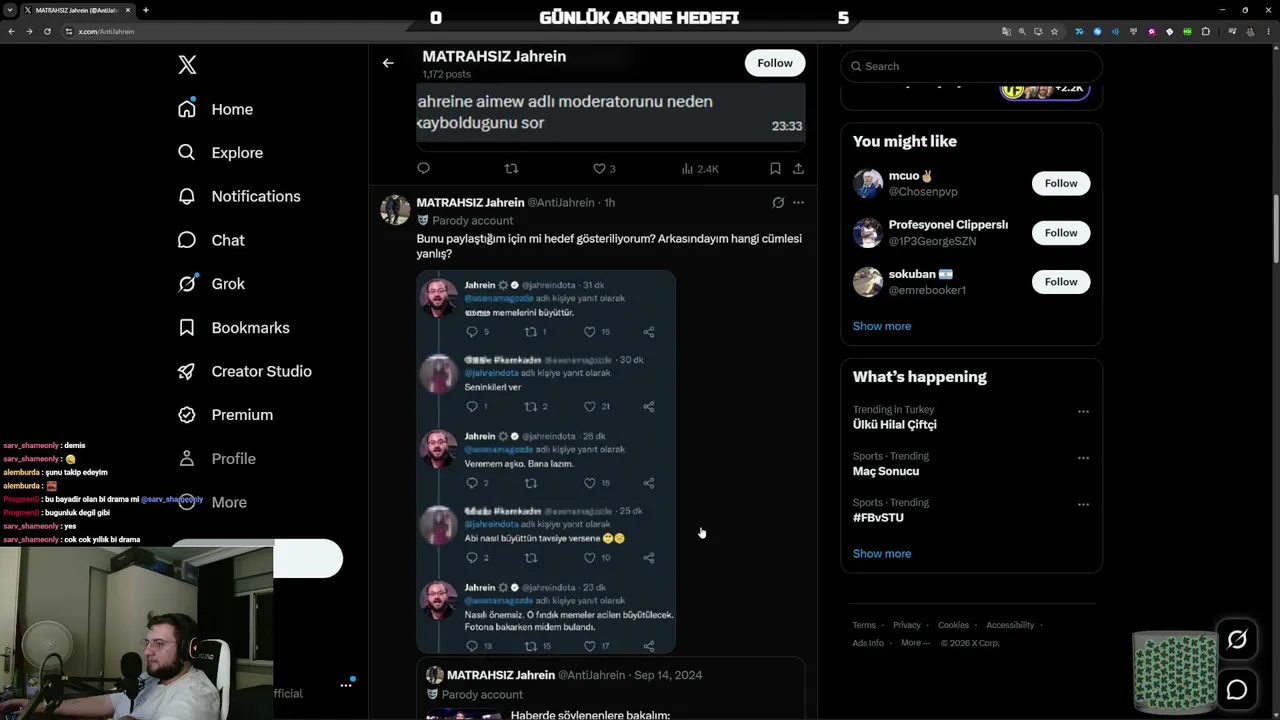The height and width of the screenshot is (720, 1280).
Task: Expand the More menu in the sidebar
Action: click(212, 502)
